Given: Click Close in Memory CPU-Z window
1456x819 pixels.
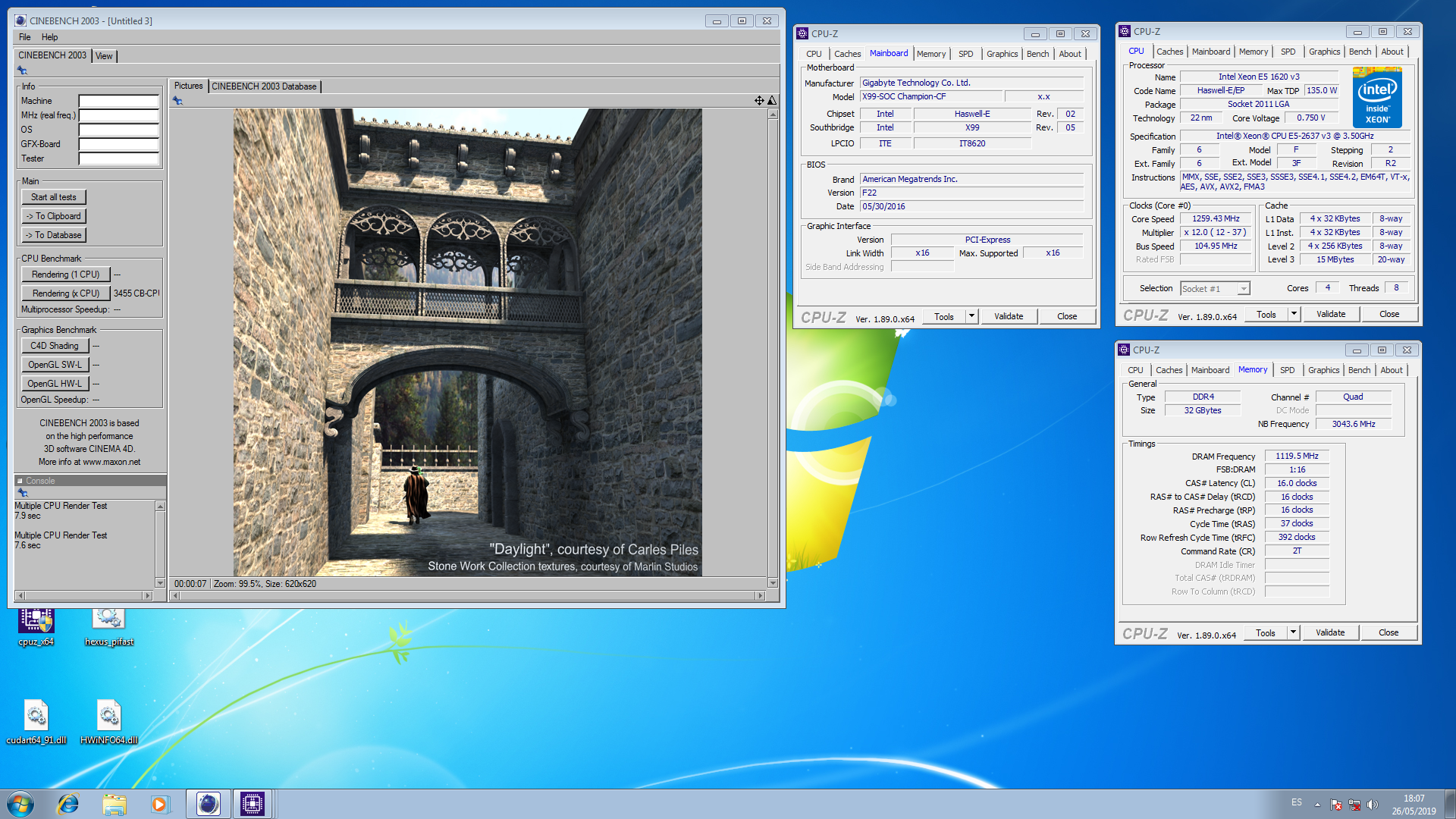Looking at the screenshot, I should pos(1388,632).
